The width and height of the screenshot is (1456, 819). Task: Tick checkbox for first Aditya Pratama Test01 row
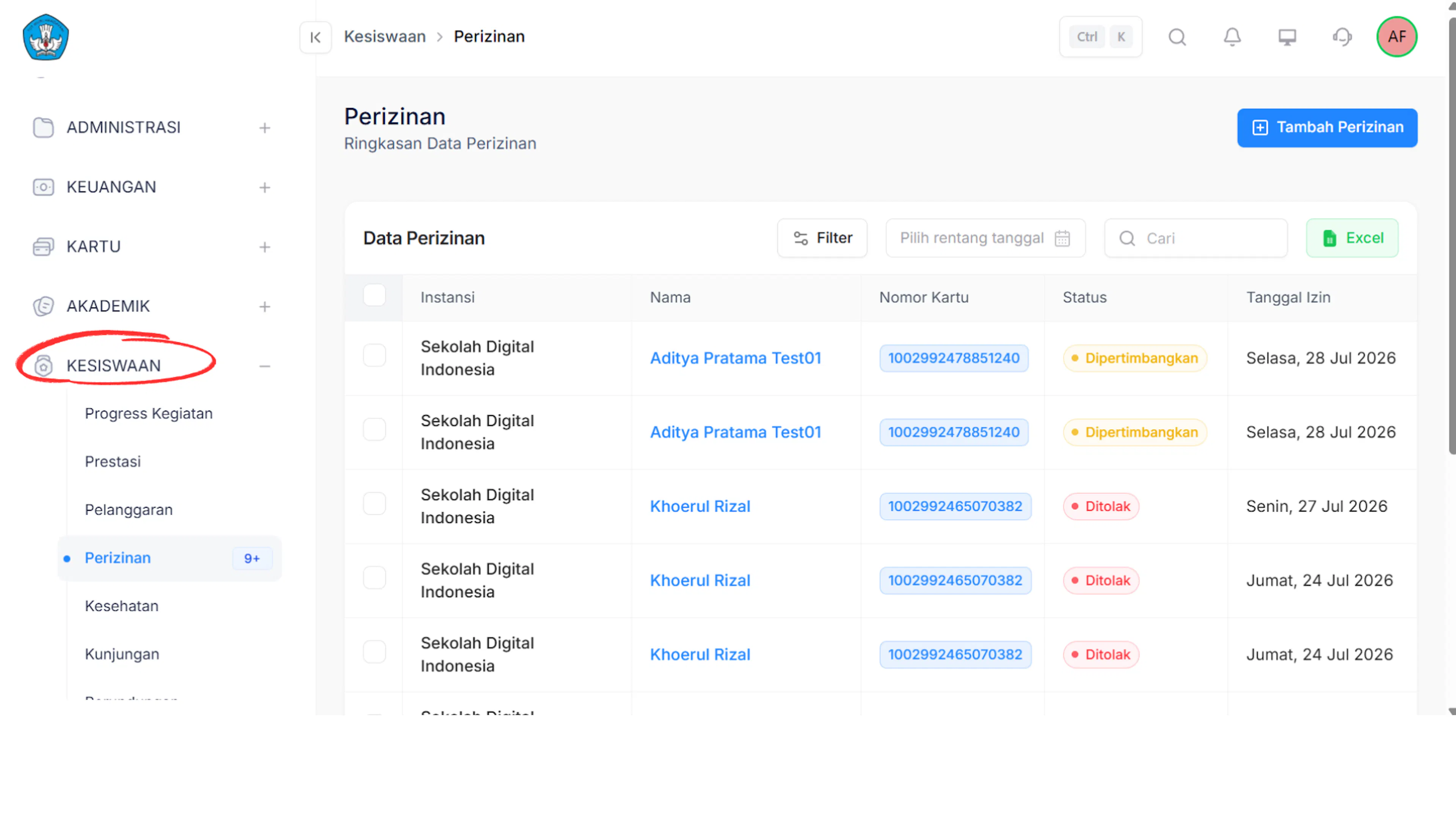point(374,356)
